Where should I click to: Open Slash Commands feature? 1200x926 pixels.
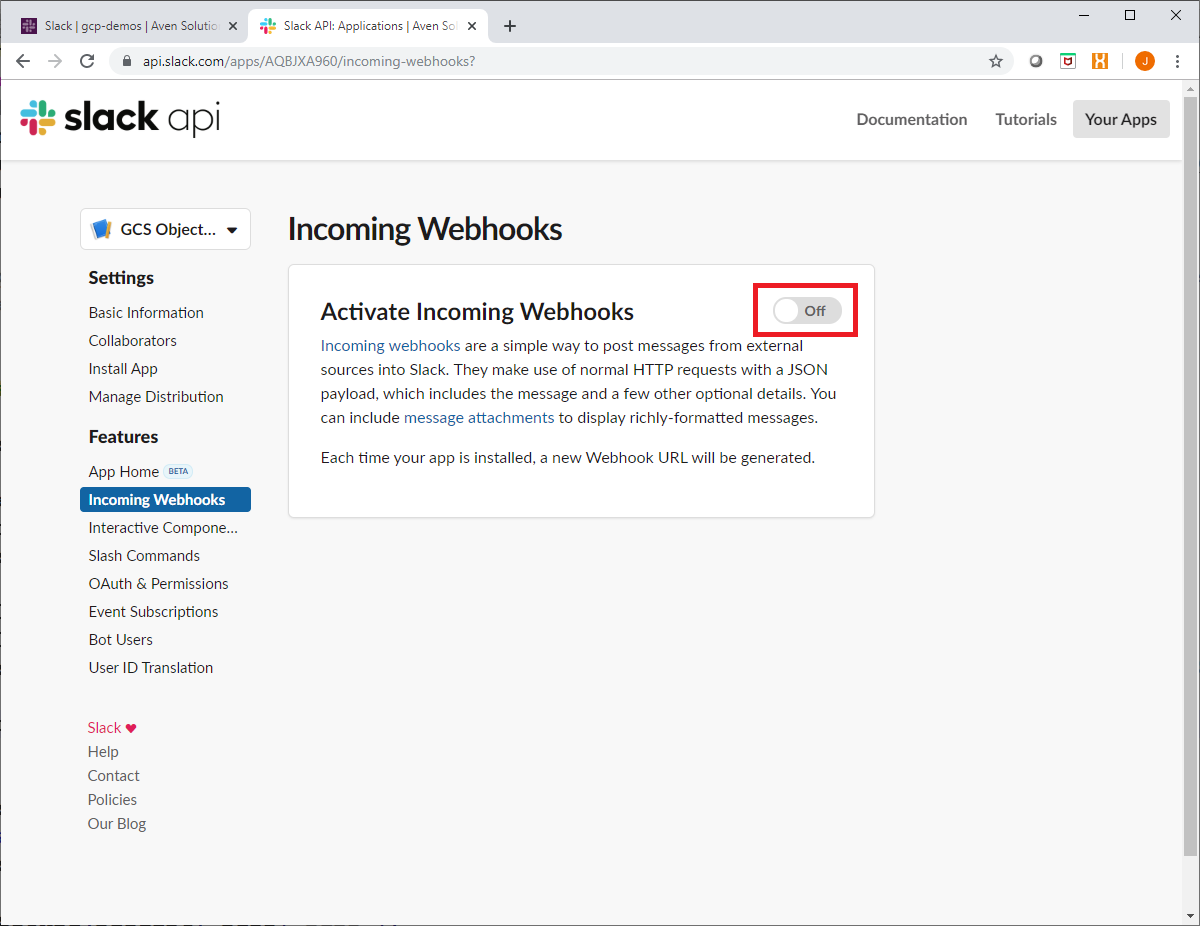point(144,556)
